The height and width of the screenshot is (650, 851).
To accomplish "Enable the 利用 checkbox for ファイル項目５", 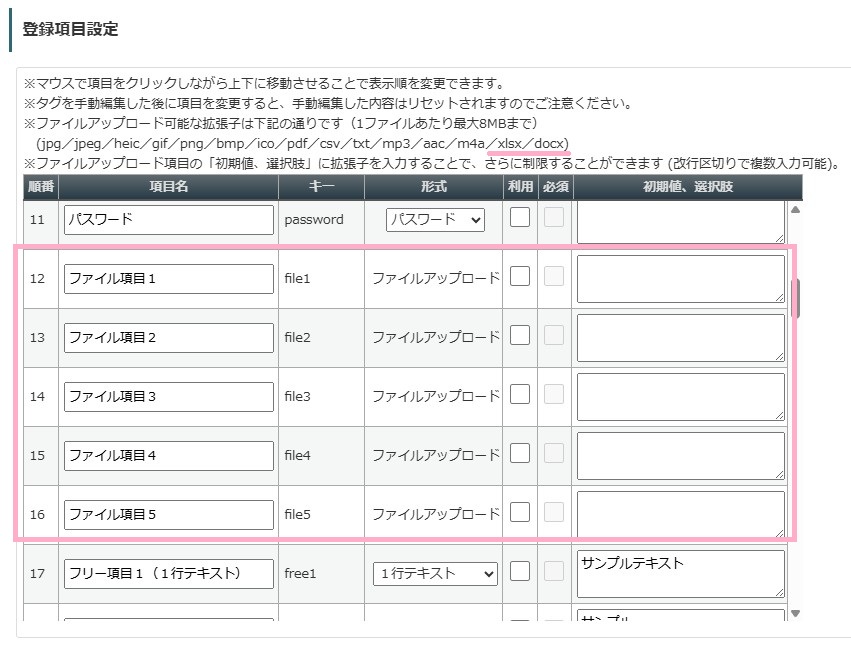I will click(519, 514).
